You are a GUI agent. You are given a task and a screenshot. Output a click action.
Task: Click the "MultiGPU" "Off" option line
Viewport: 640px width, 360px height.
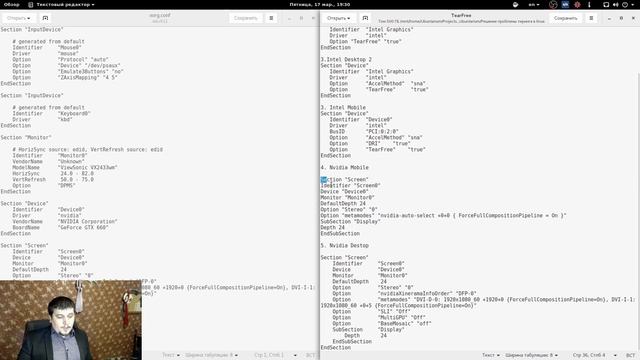tap(379, 318)
